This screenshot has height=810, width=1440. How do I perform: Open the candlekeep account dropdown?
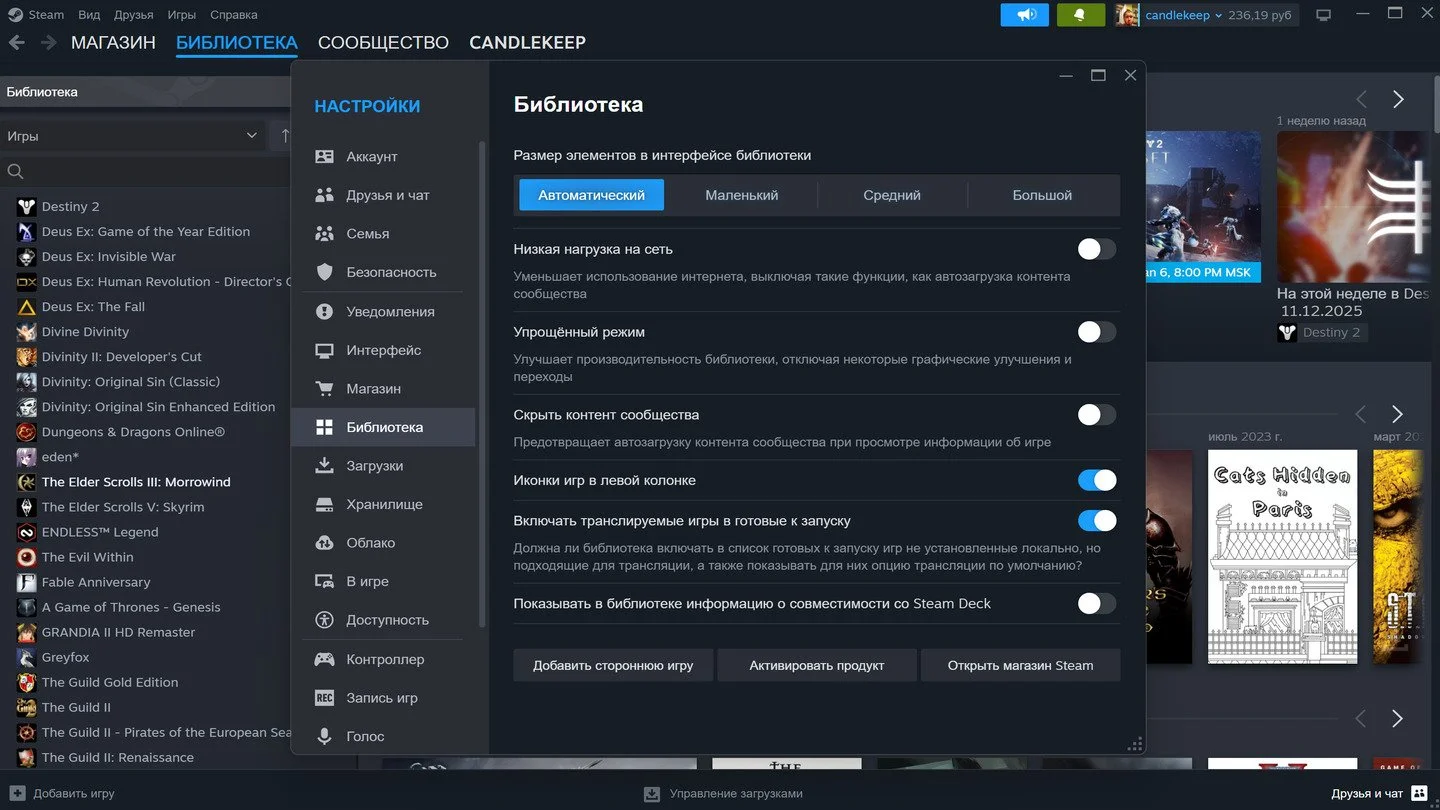pyautogui.click(x=1184, y=15)
